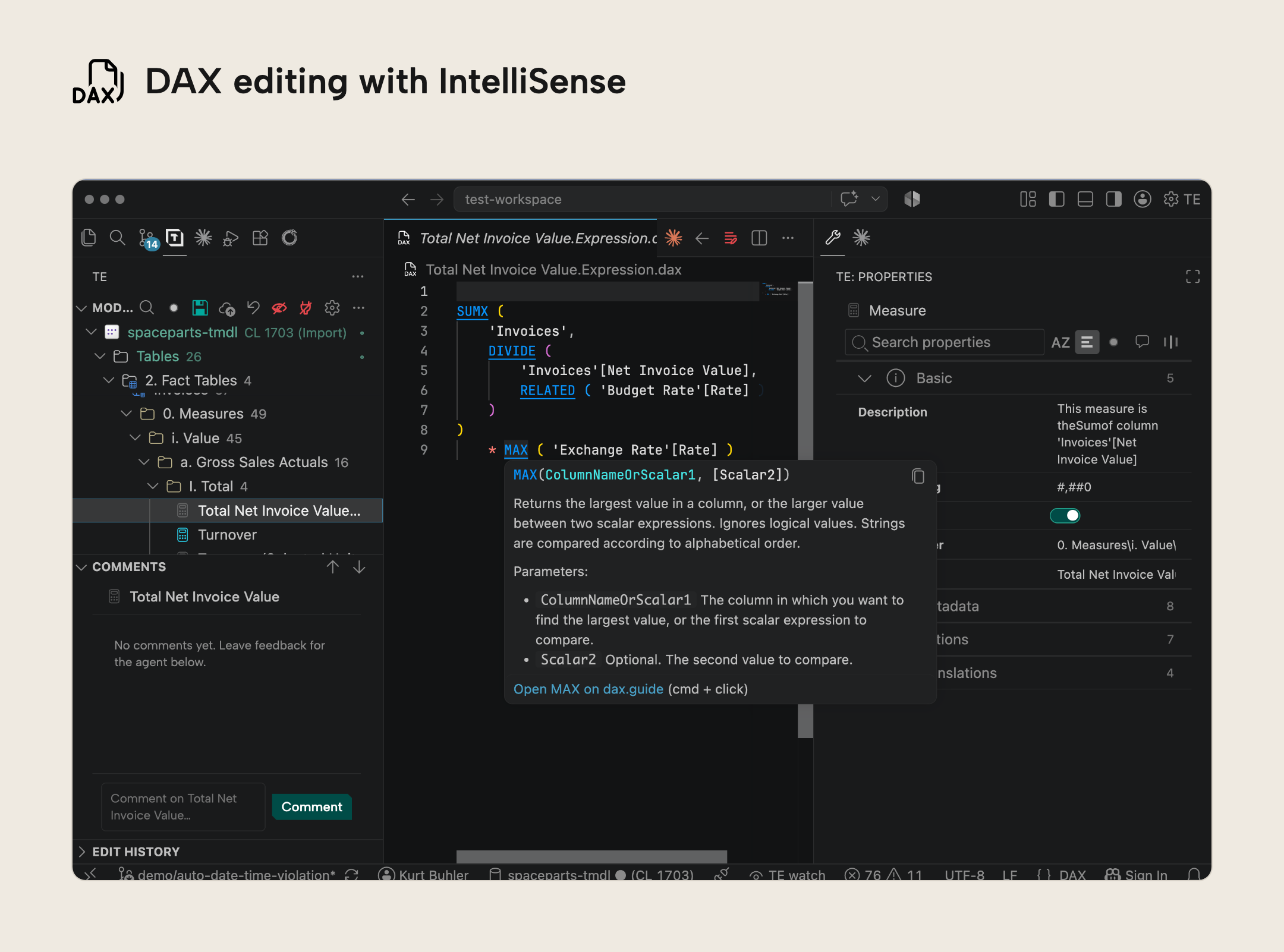Toggle grouped properties view button

pyautogui.click(x=1087, y=342)
